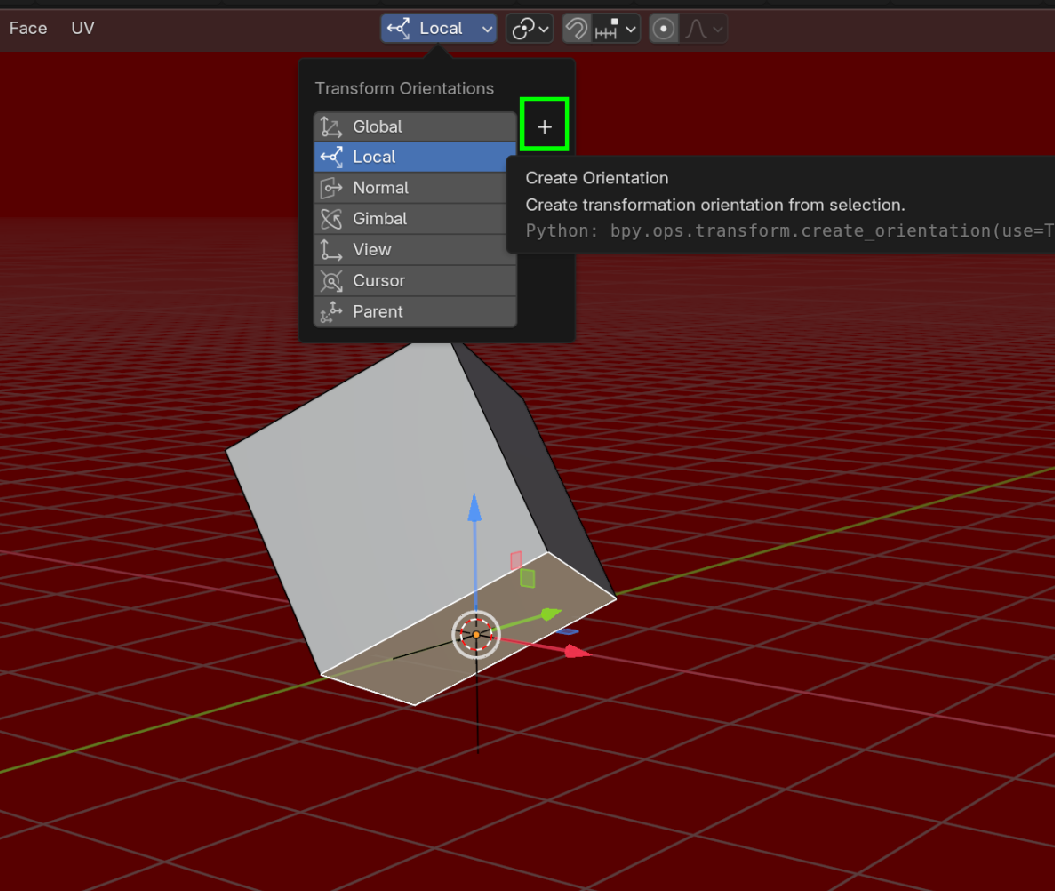Click the green plane gizmo handle

click(x=528, y=578)
